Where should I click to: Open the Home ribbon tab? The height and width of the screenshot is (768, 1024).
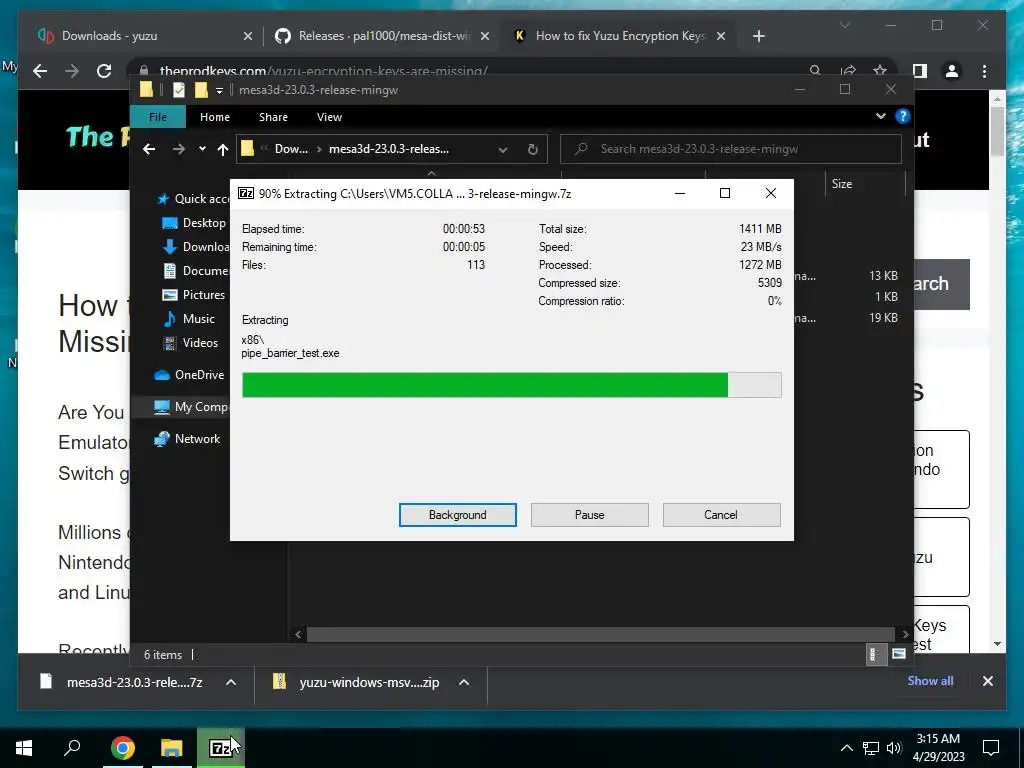(215, 117)
